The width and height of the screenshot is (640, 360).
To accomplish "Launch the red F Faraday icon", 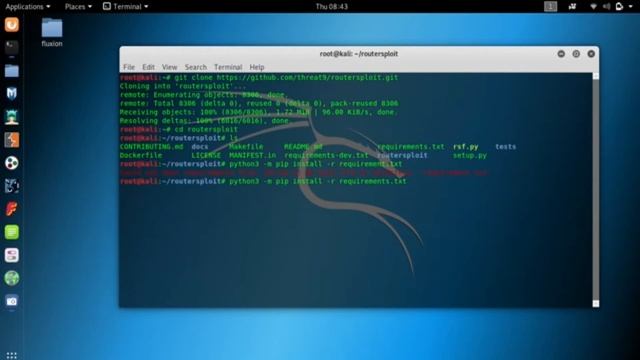I will pos(11,209).
